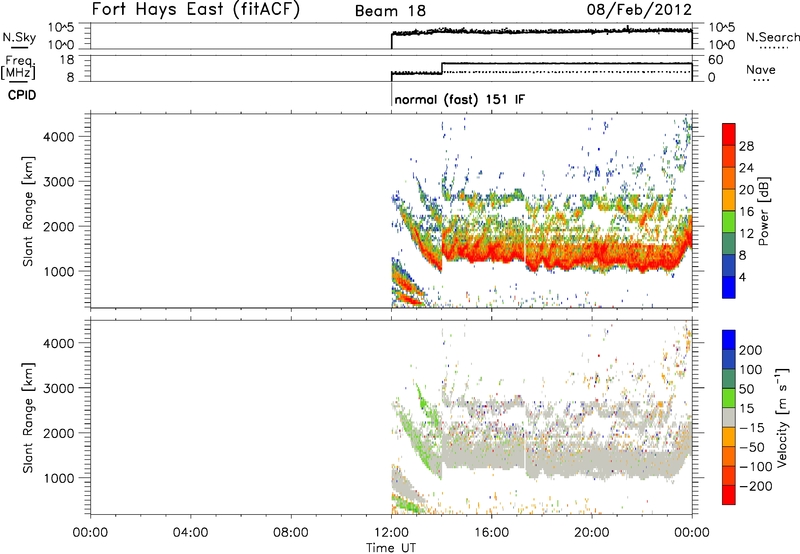Image resolution: width=800 pixels, height=554 pixels.
Task: Click the title 'Fort Hays East (fitACF)'
Action: (196, 10)
